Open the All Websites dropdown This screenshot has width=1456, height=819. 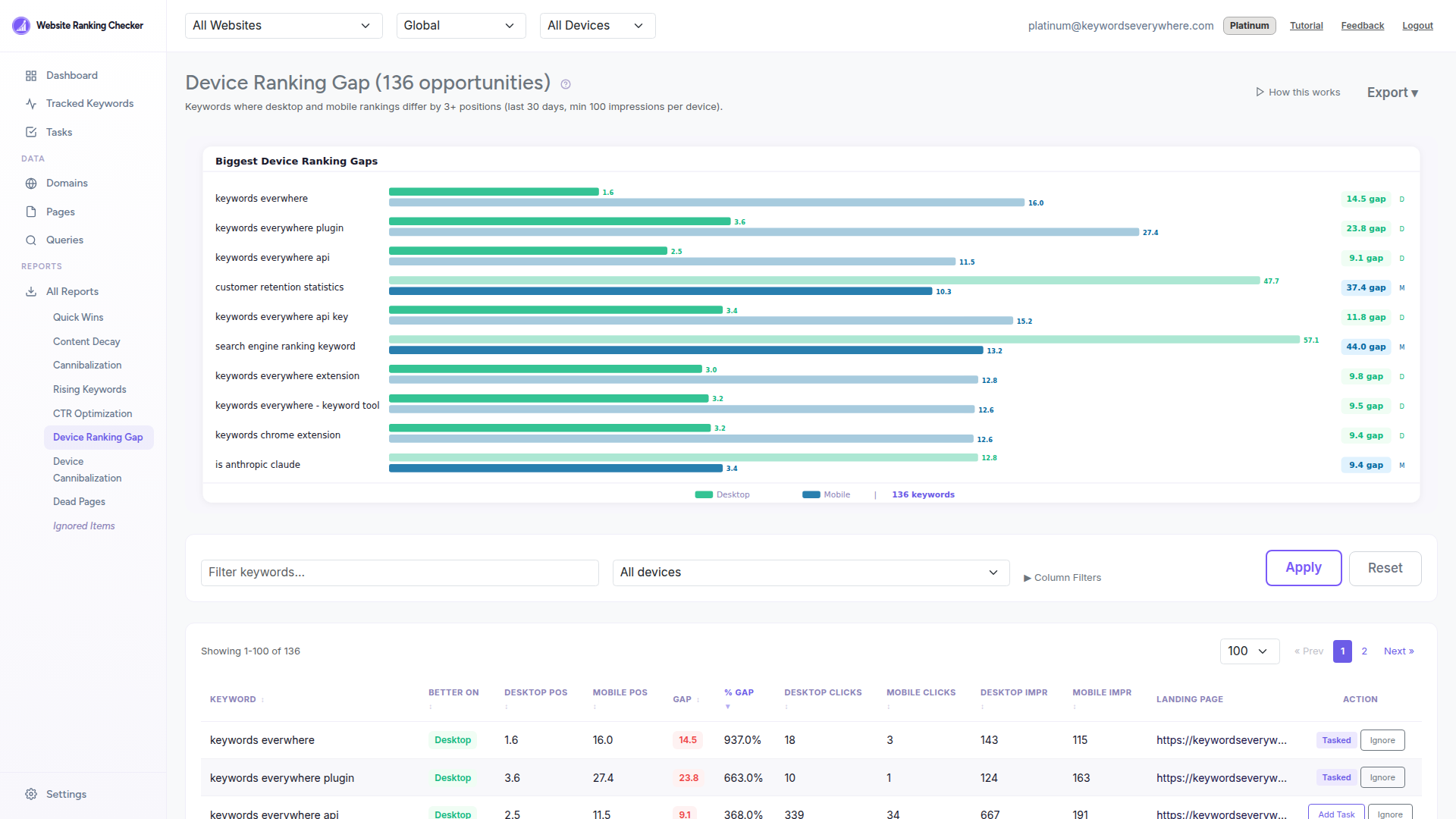283,25
